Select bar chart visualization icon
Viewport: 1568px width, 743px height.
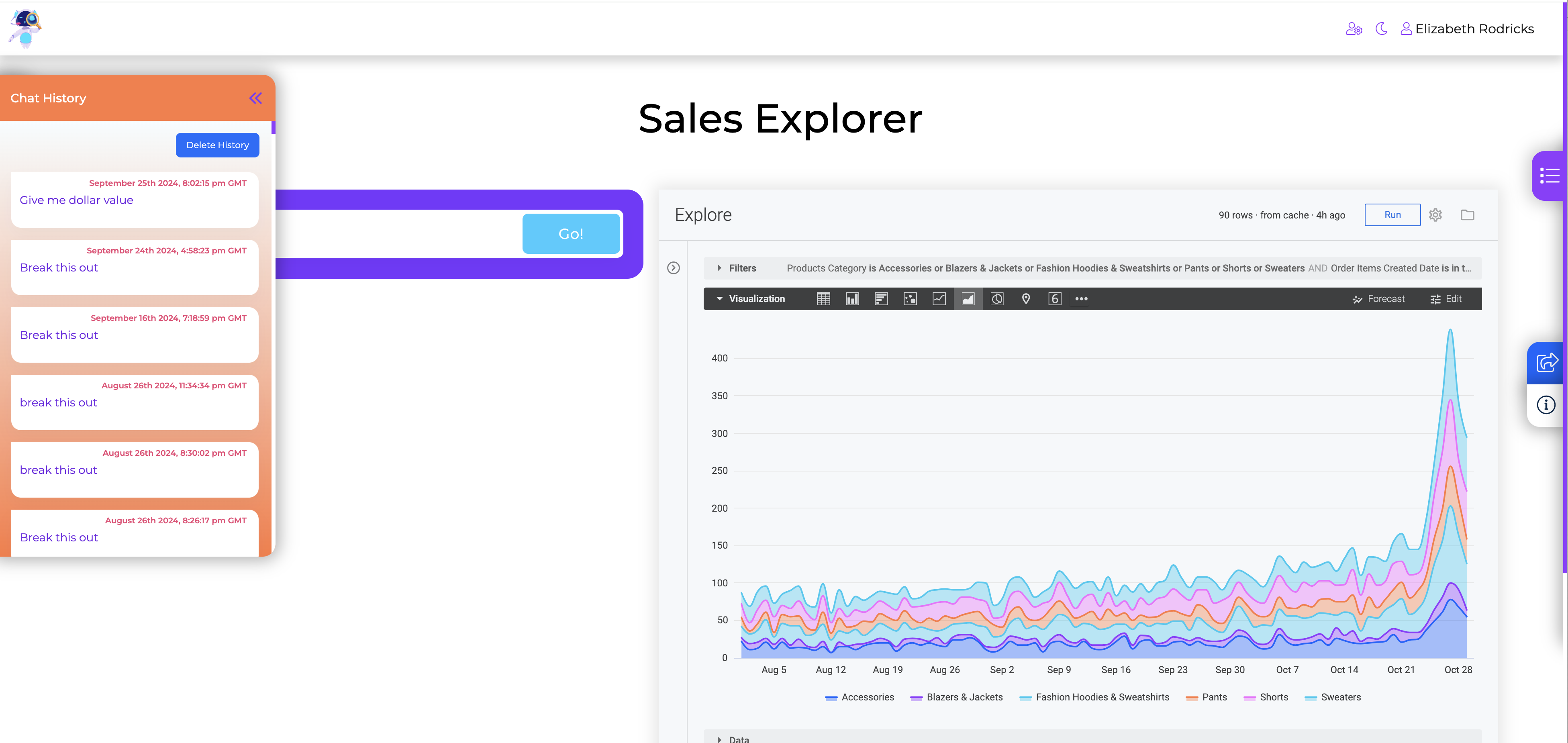pos(881,299)
